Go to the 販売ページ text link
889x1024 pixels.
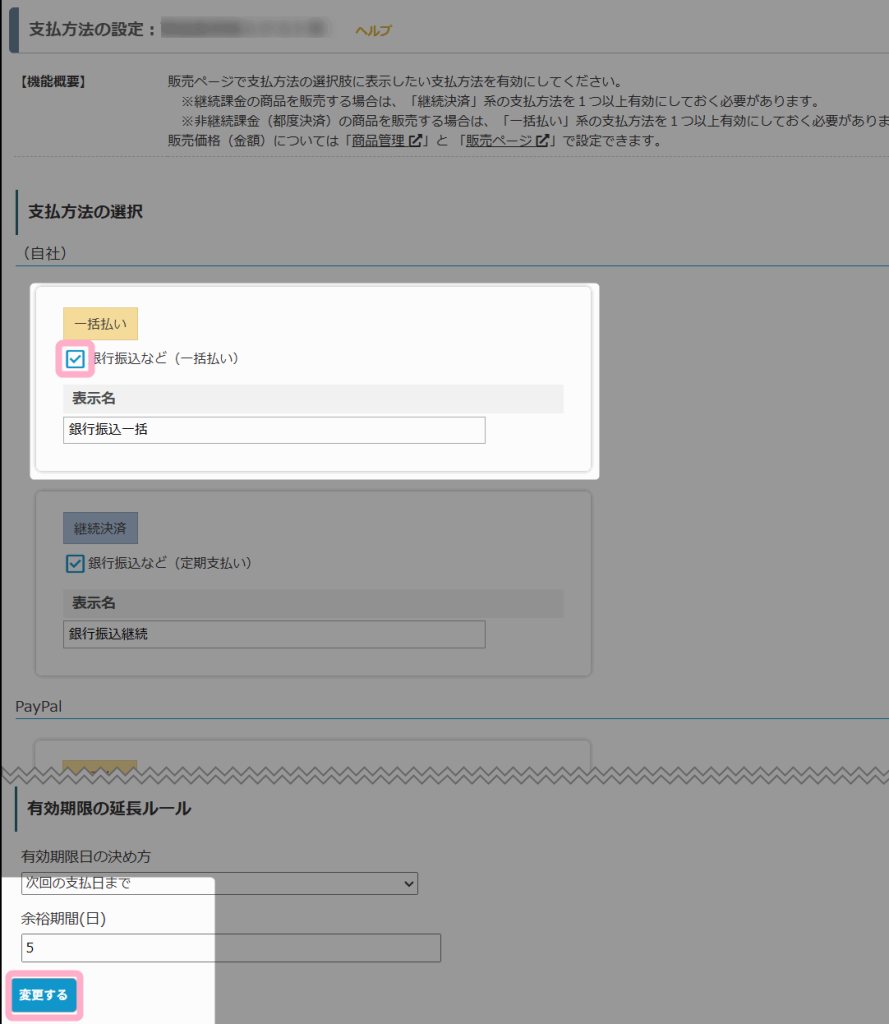pyautogui.click(x=499, y=141)
